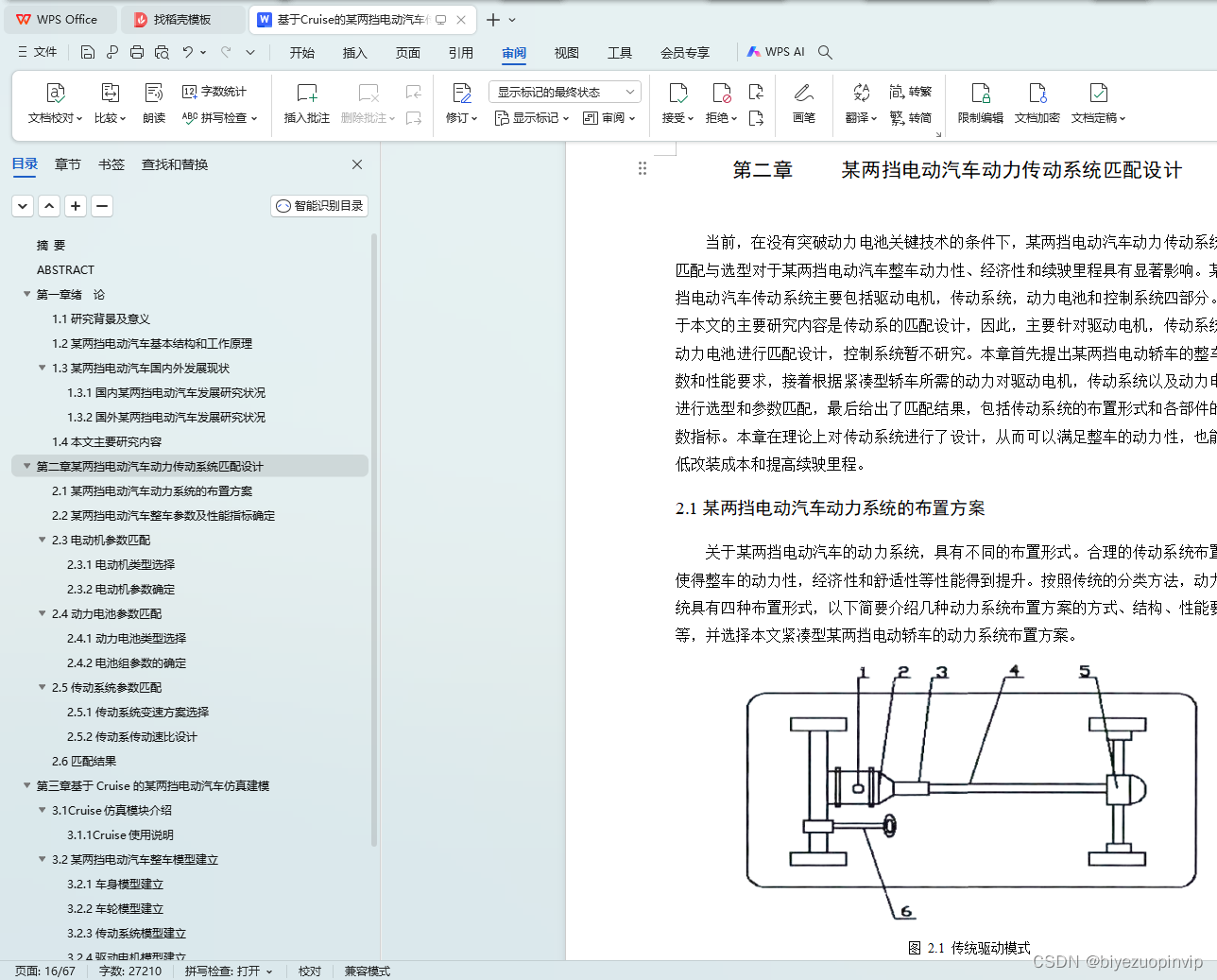Click WPS AI button
Viewport: 1217px width, 980px height.
(776, 52)
